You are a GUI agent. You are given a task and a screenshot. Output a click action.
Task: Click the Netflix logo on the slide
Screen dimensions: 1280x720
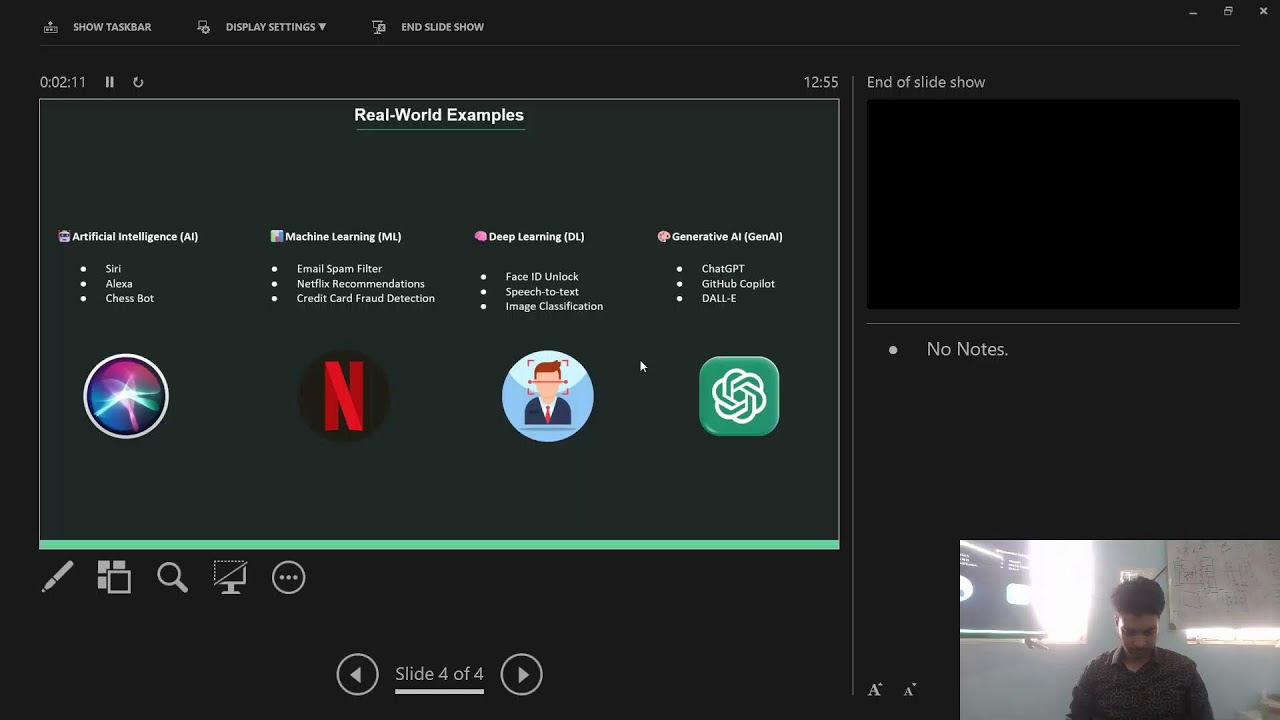click(344, 396)
